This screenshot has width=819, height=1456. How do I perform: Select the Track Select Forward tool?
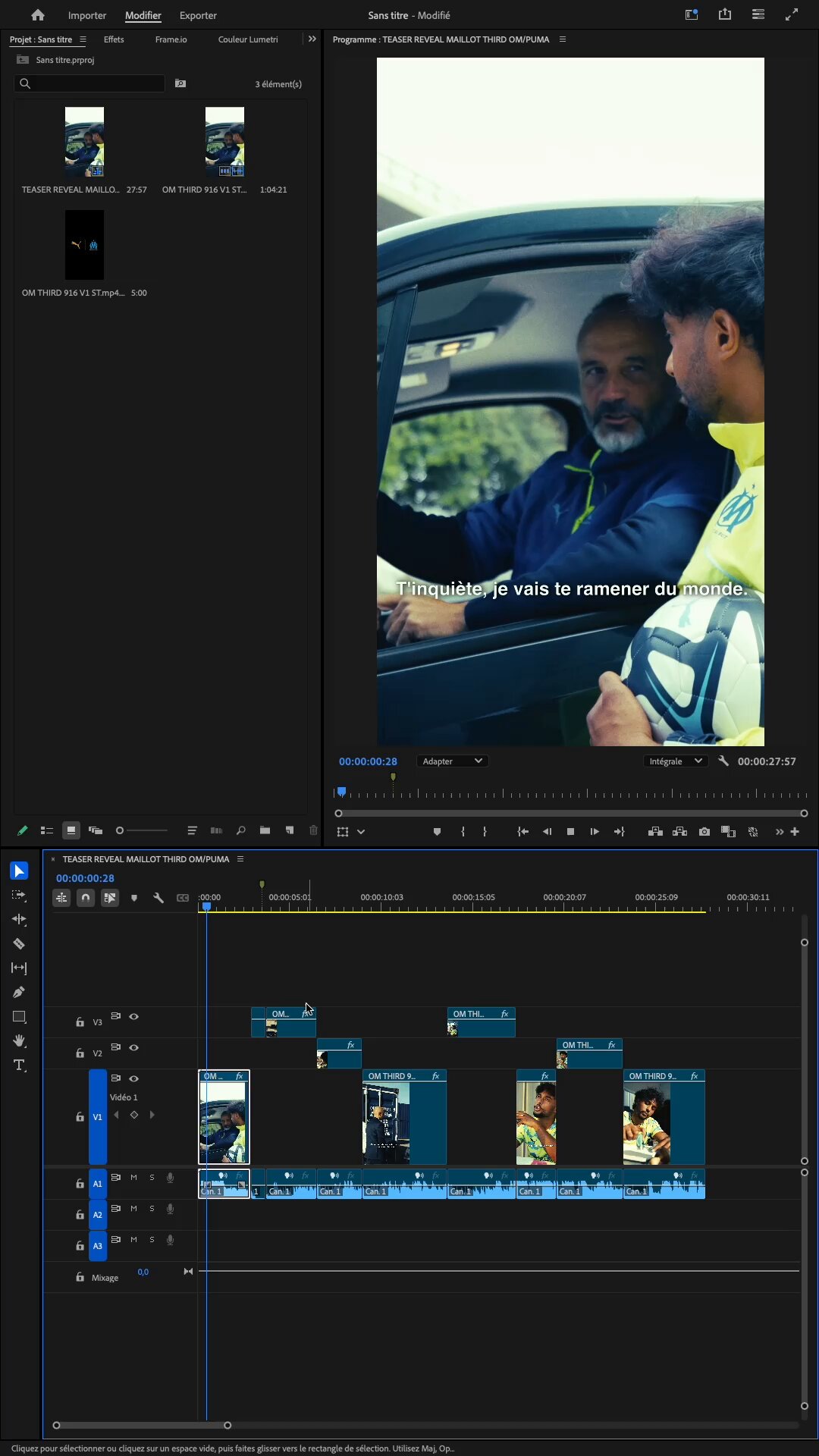coord(19,895)
